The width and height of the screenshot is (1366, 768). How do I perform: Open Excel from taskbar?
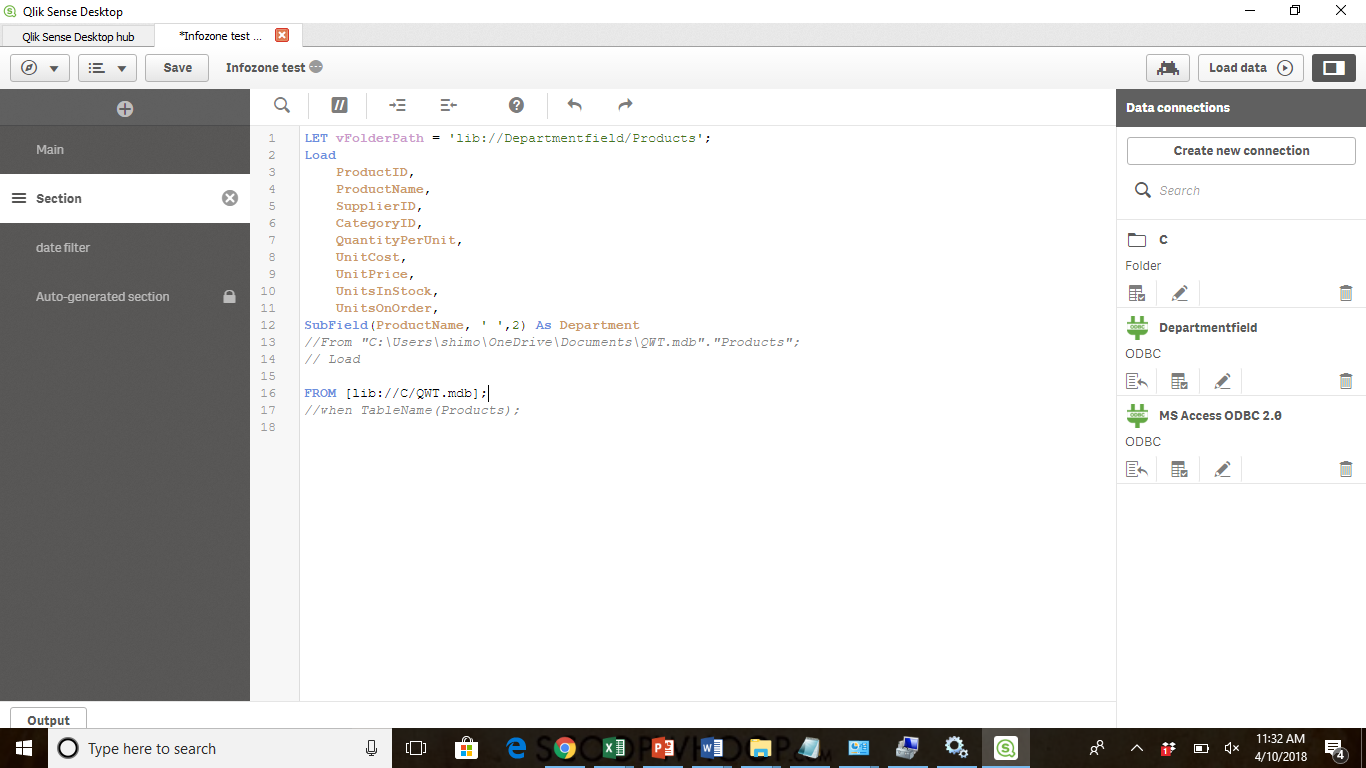(x=614, y=748)
